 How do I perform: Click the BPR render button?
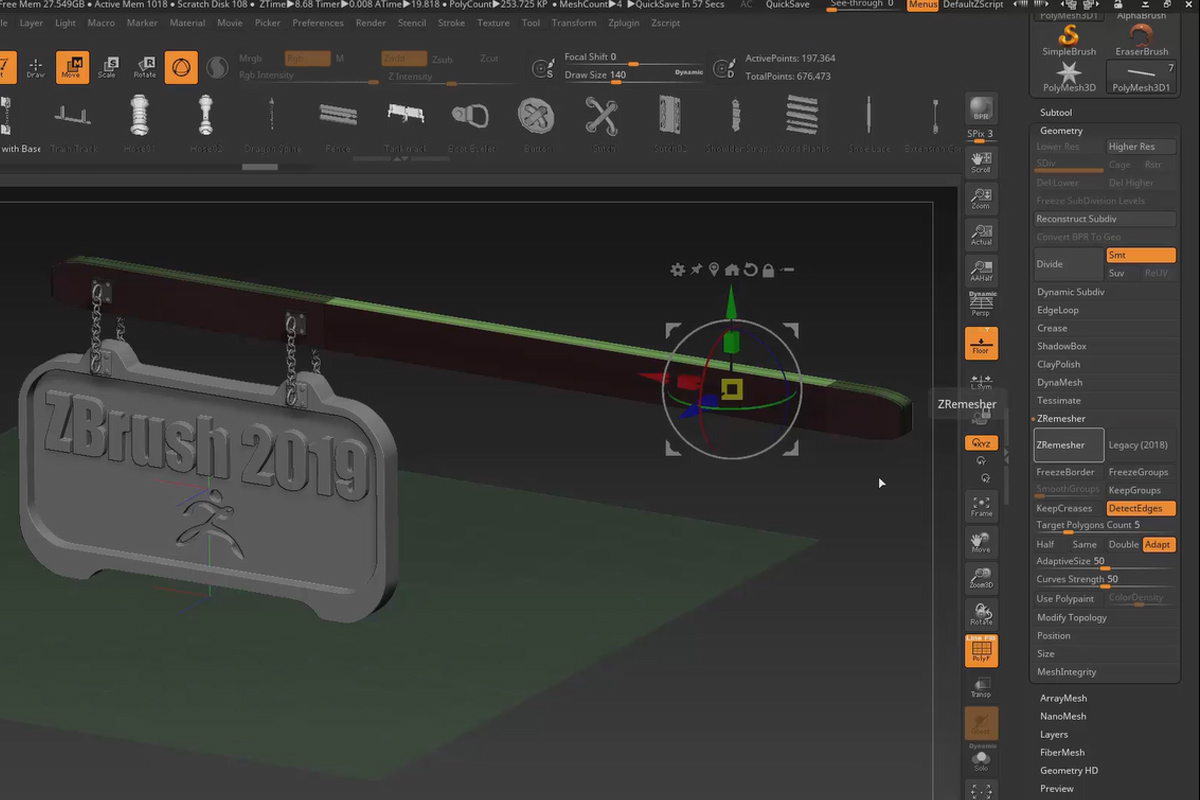[x=981, y=109]
